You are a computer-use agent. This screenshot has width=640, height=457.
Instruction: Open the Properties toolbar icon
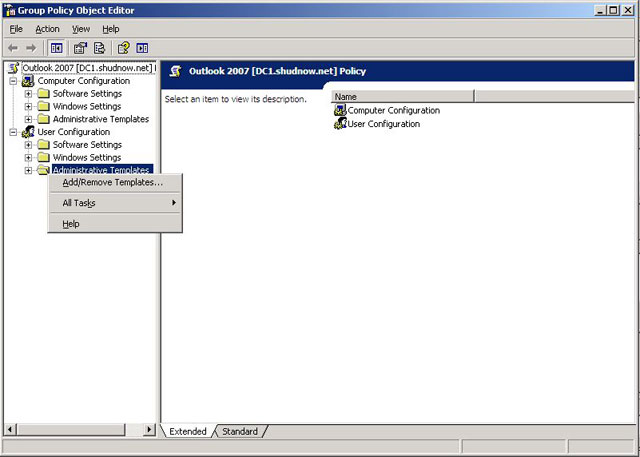pyautogui.click(x=80, y=48)
